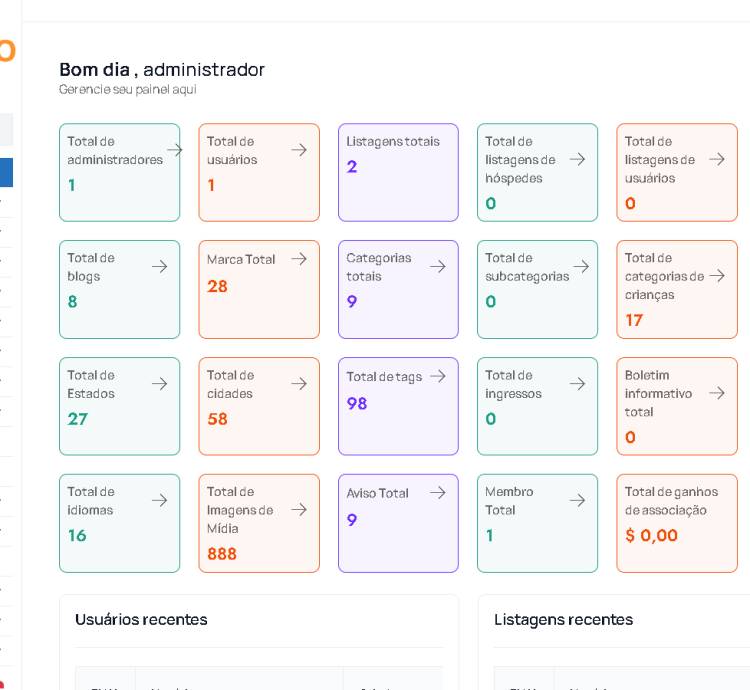Click the arrow on Total de subcategorias card
The image size is (750, 690).
pyautogui.click(x=581, y=267)
